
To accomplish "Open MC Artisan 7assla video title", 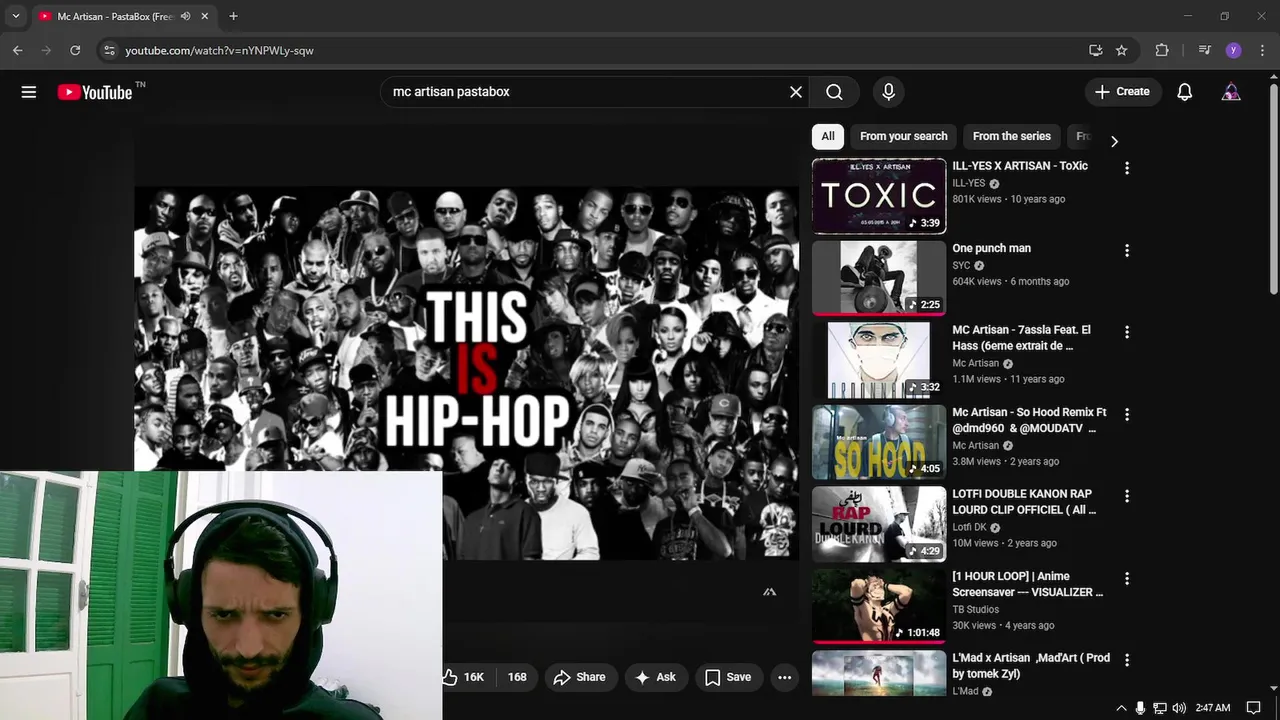I will pyautogui.click(x=1021, y=338).
